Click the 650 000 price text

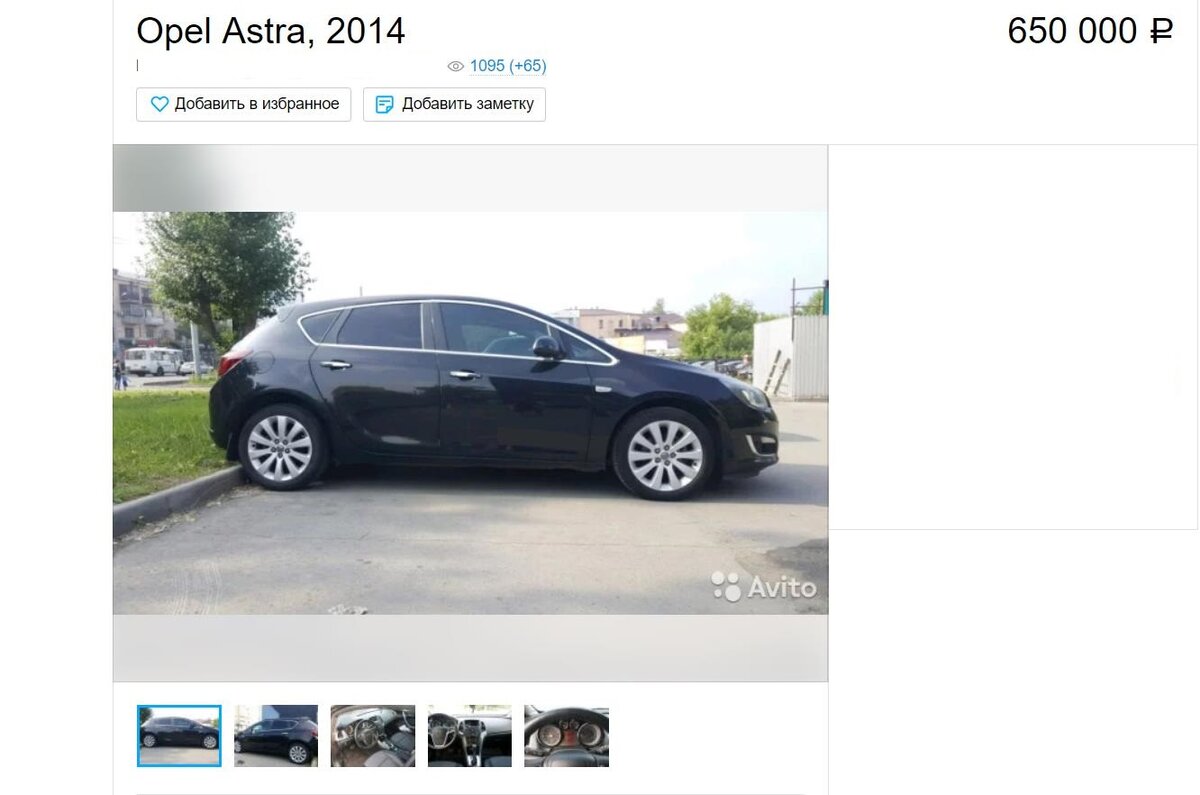1072,32
